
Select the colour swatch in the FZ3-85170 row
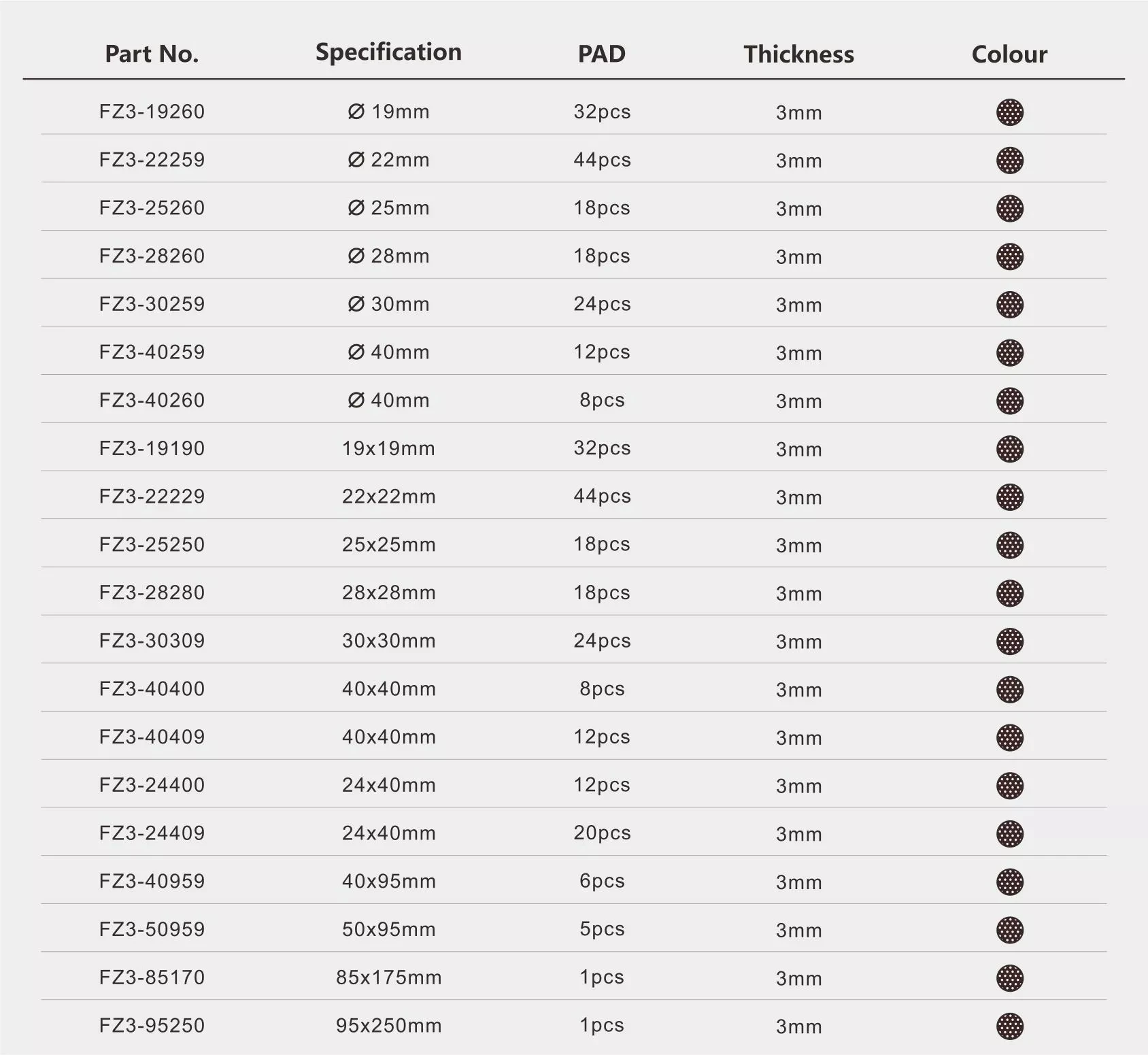pos(1009,977)
